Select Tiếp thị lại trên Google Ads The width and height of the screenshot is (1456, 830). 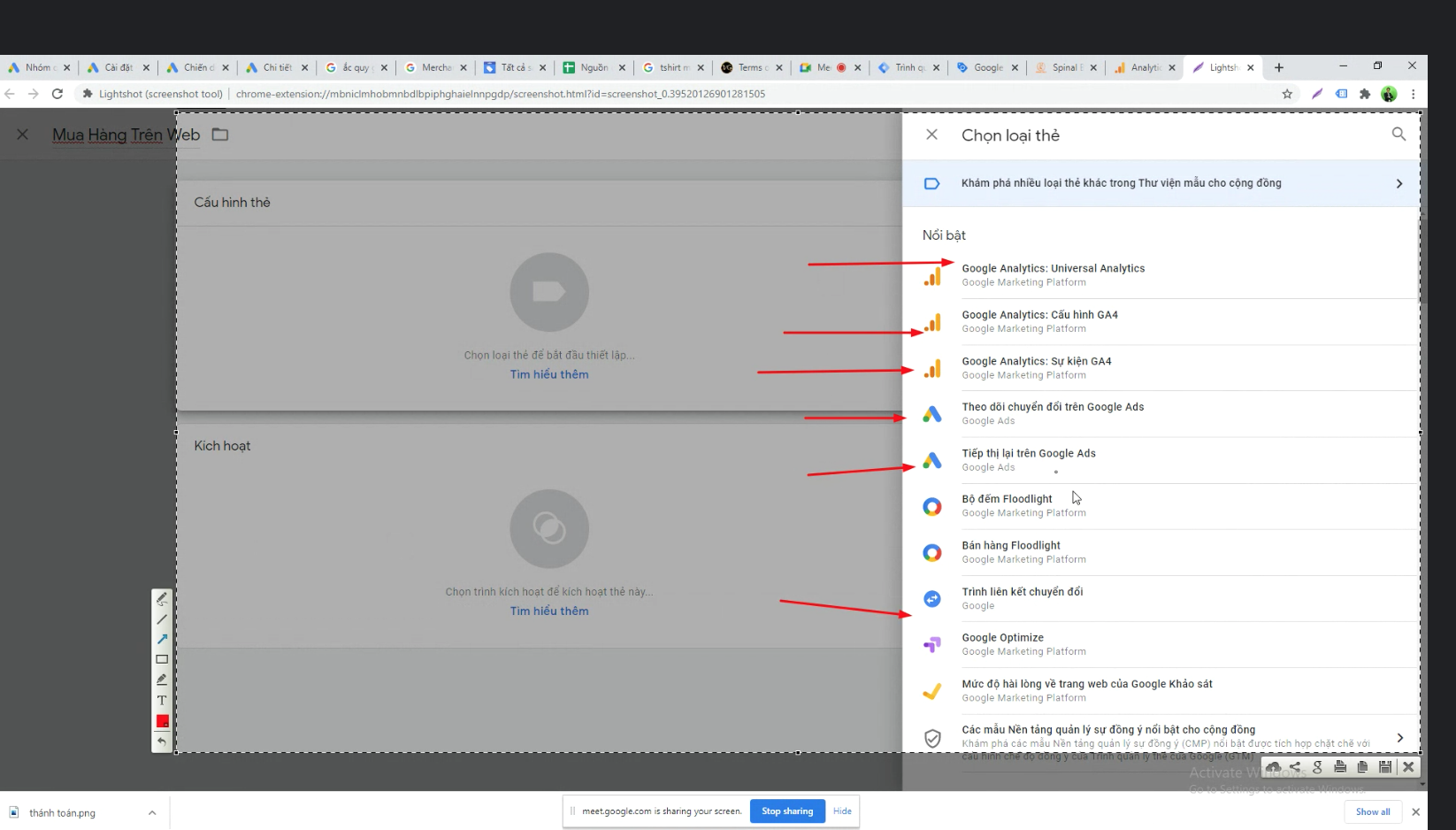click(1161, 460)
